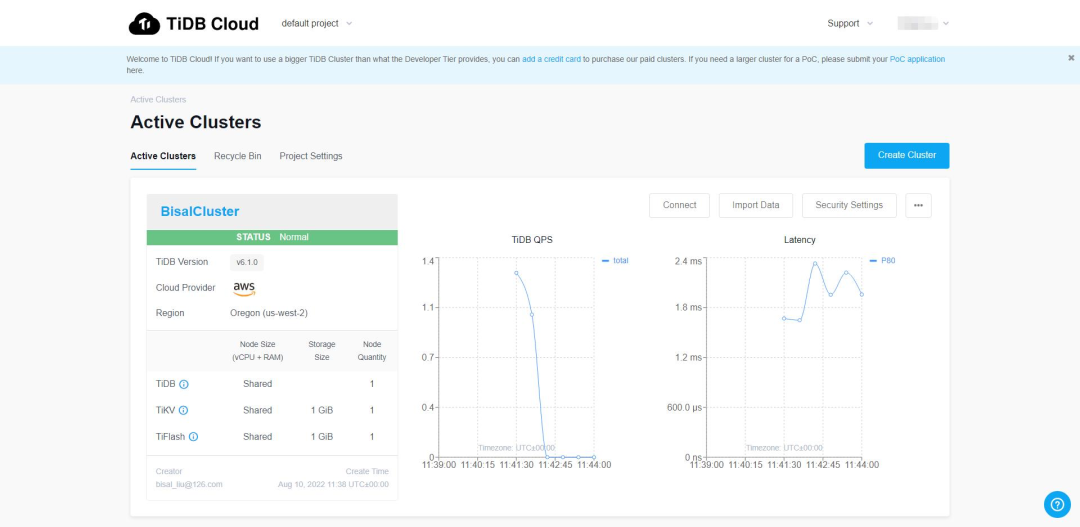Toggle the P80 legend in Latency chart
This screenshot has width=1080, height=527.
pyautogui.click(x=882, y=260)
